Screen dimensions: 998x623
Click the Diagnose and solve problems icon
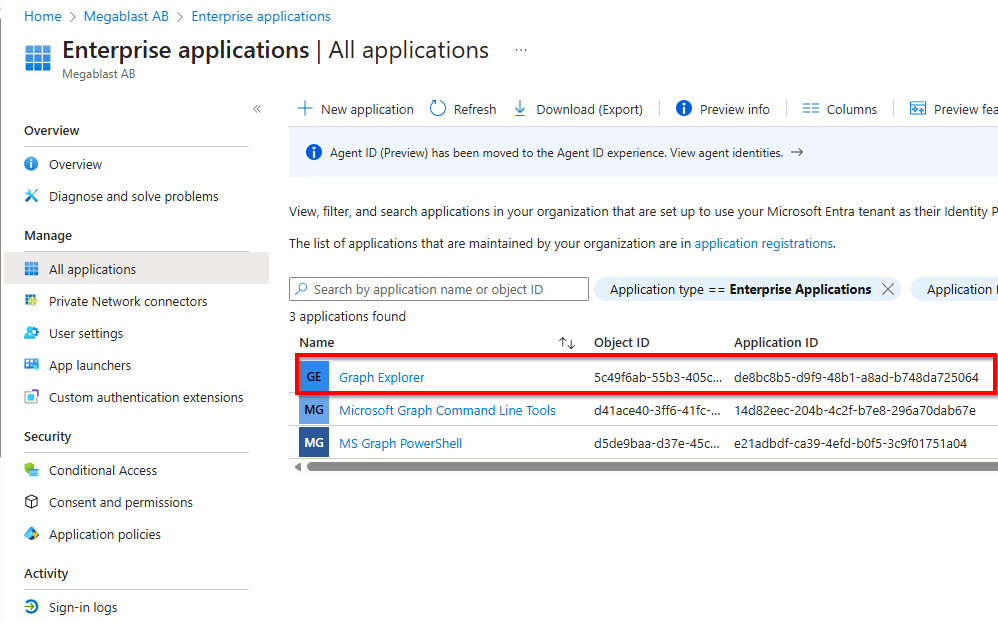[x=32, y=196]
